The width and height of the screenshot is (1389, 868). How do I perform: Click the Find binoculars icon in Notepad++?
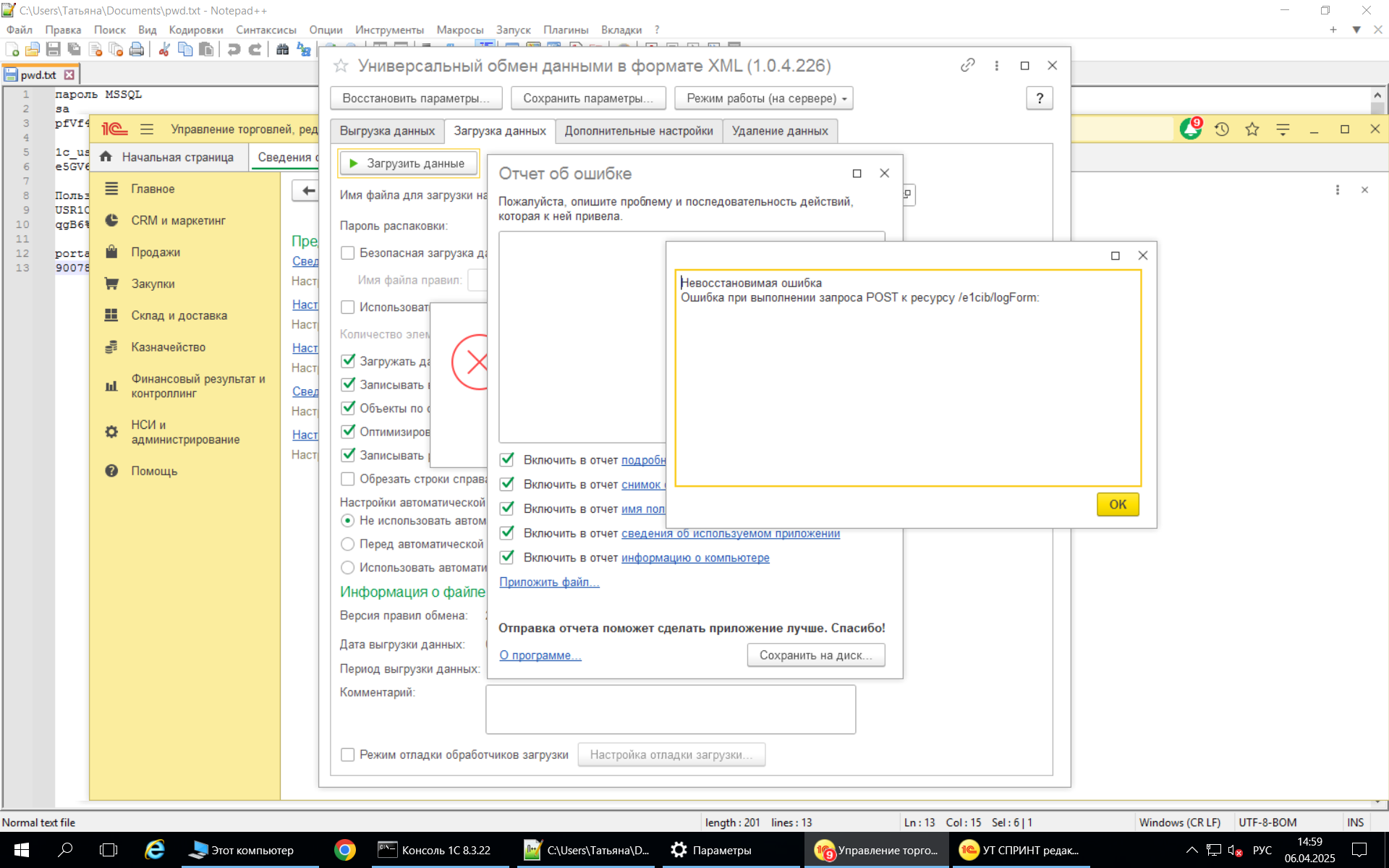tap(282, 49)
